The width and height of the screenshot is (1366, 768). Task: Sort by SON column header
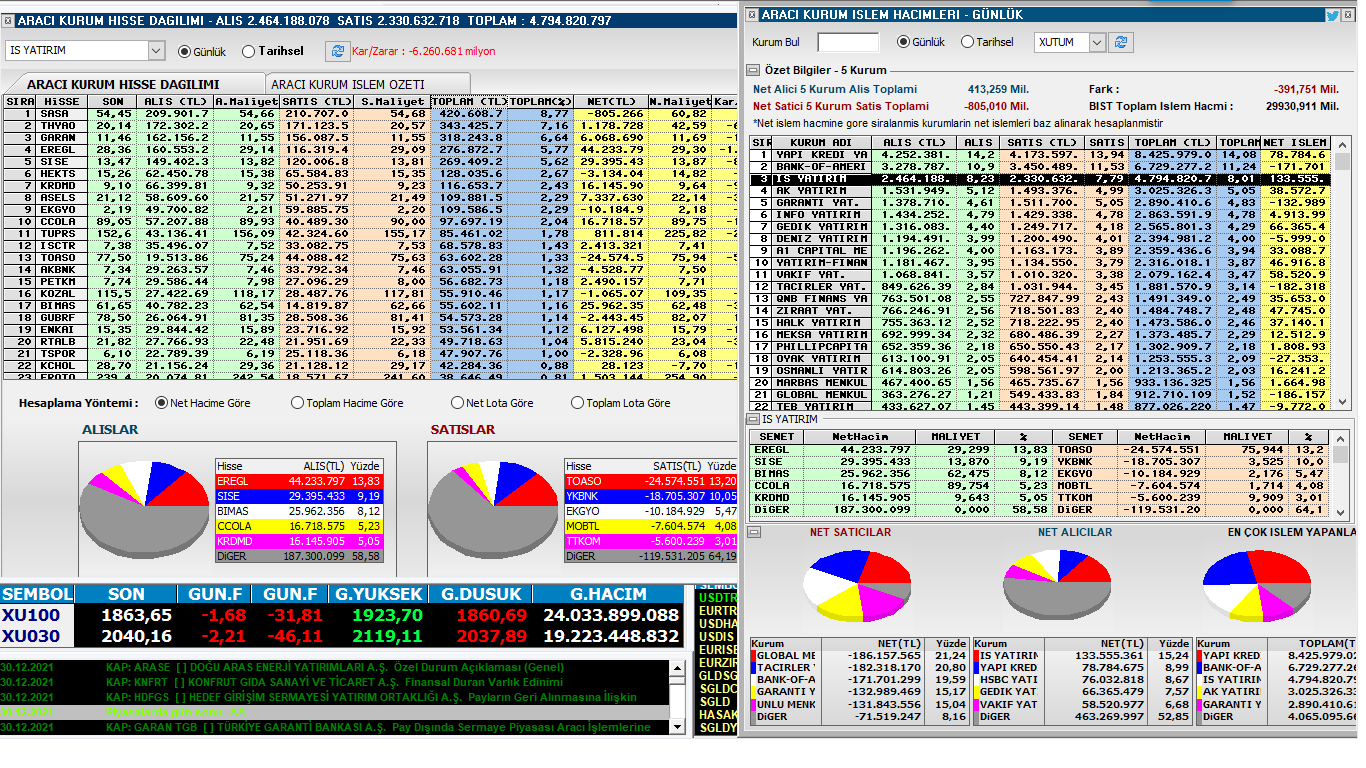pos(112,102)
